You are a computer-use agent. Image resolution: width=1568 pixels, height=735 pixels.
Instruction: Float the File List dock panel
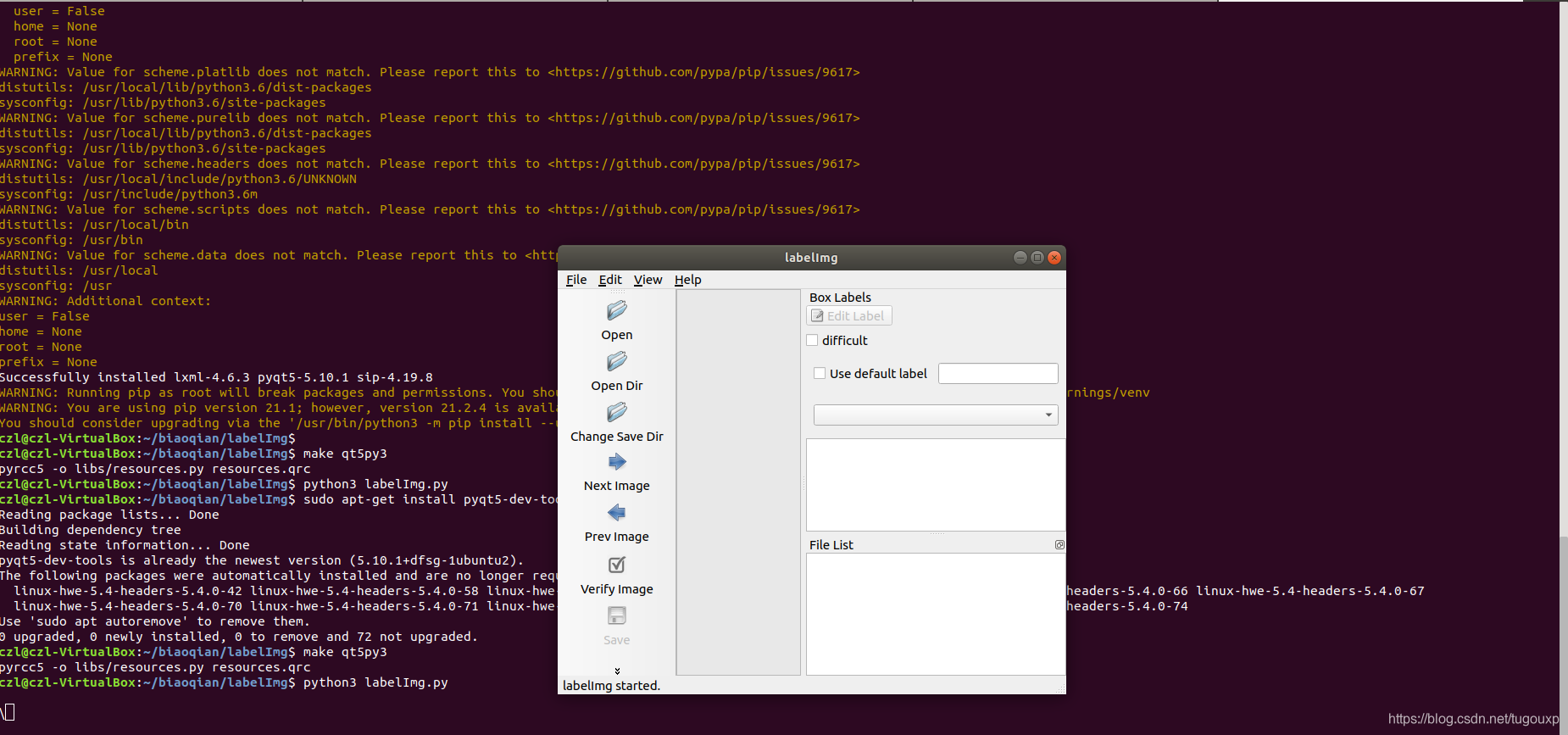pyautogui.click(x=1059, y=545)
